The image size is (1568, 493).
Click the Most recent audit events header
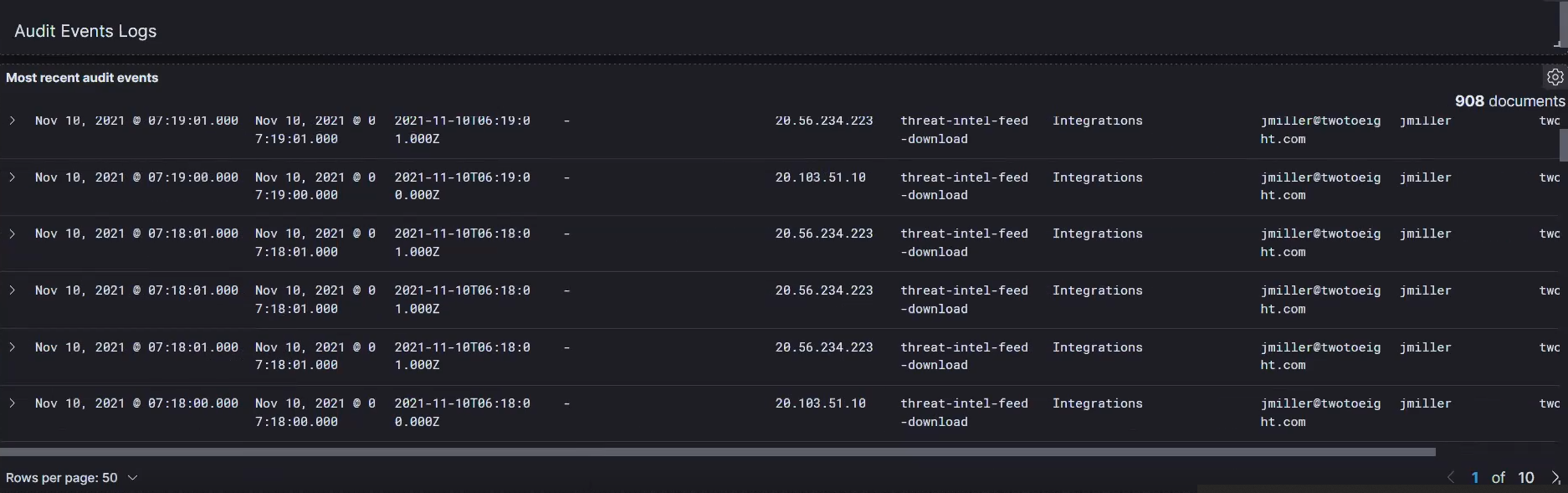[x=82, y=77]
